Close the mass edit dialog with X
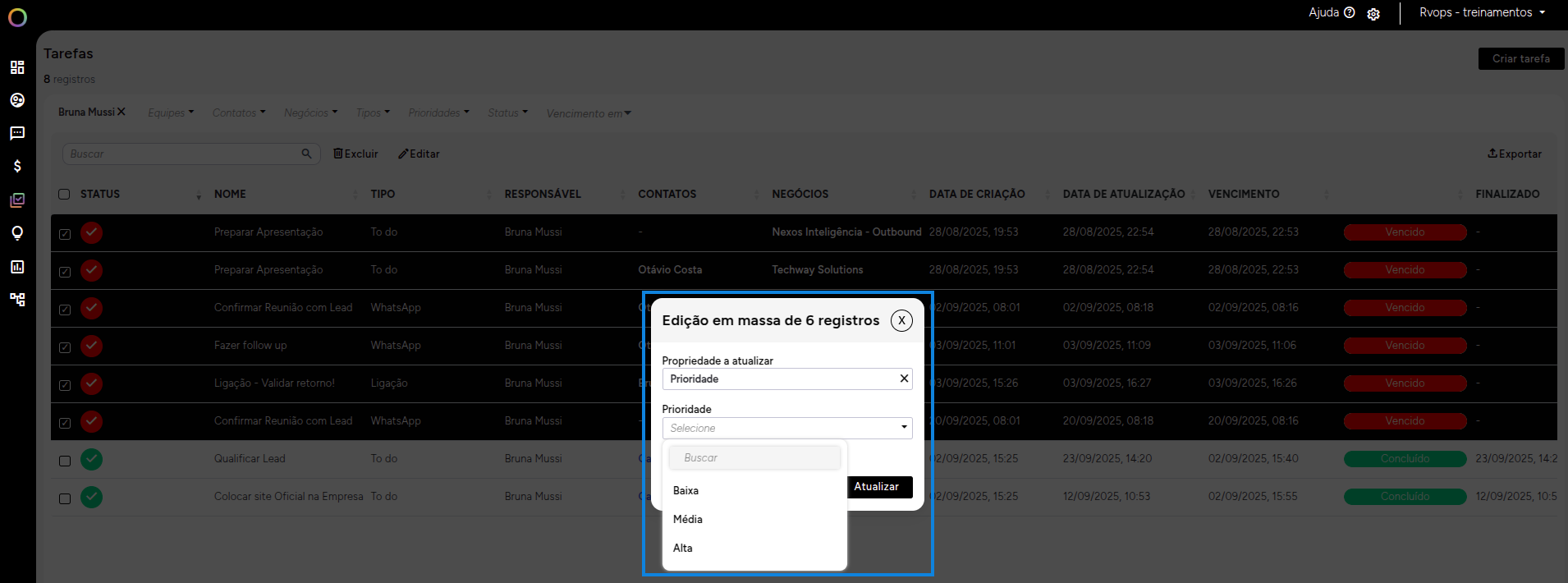 (x=901, y=320)
